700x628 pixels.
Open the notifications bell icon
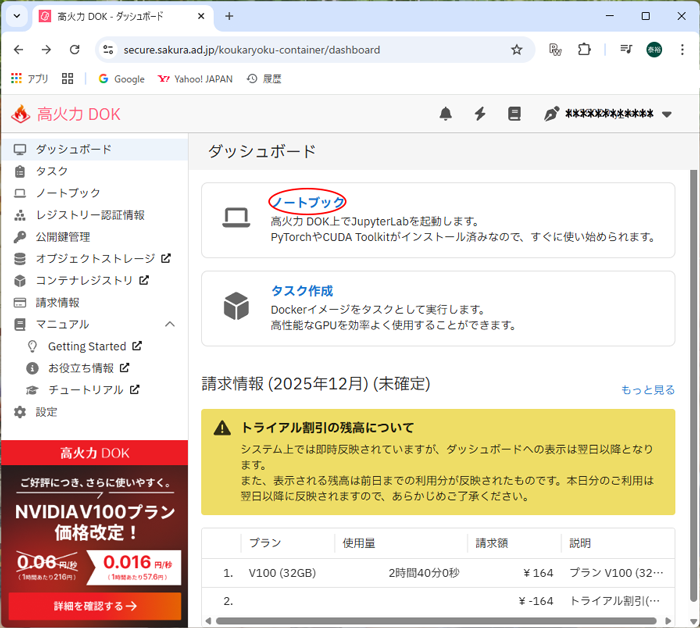(446, 114)
